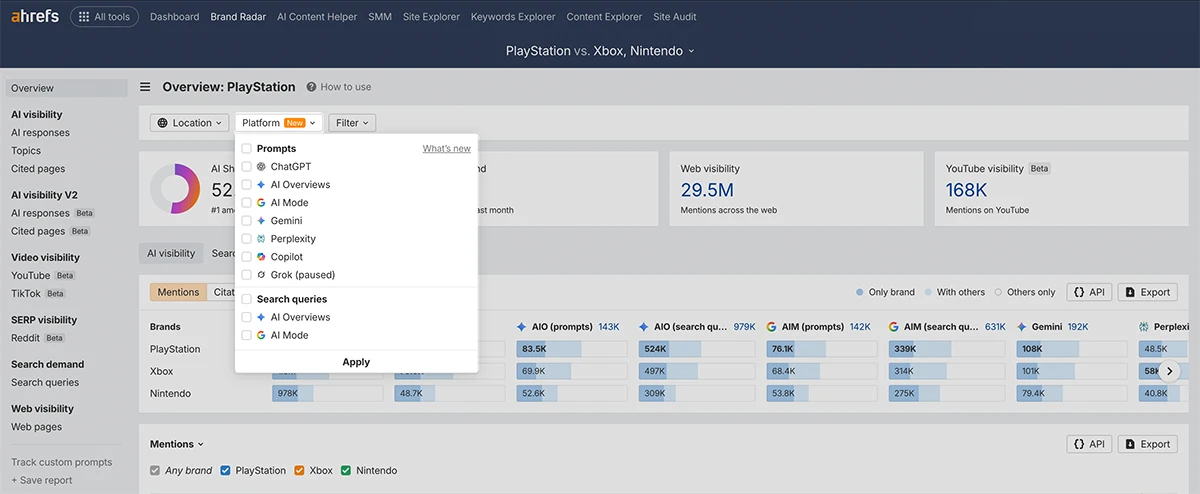This screenshot has width=1200, height=494.
Task: Check the Grok (paused) checkbox
Action: click(247, 275)
